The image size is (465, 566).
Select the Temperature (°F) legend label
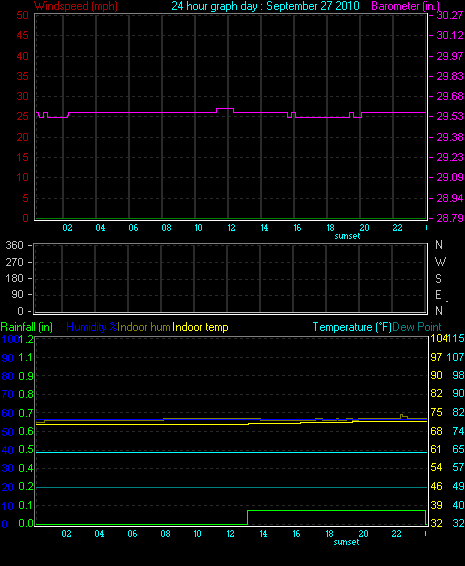click(352, 327)
